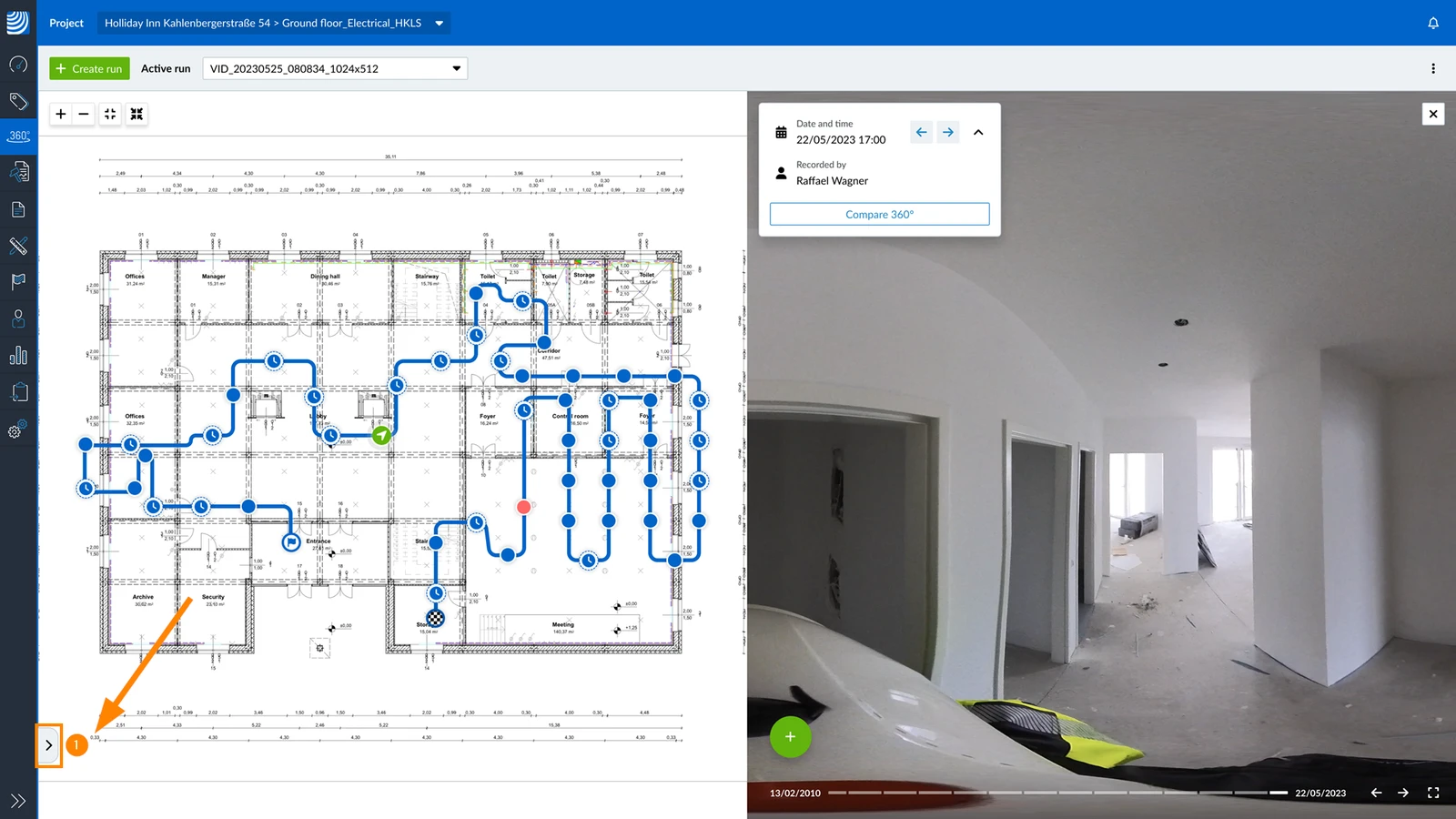Expand the side panel chevron

click(49, 745)
